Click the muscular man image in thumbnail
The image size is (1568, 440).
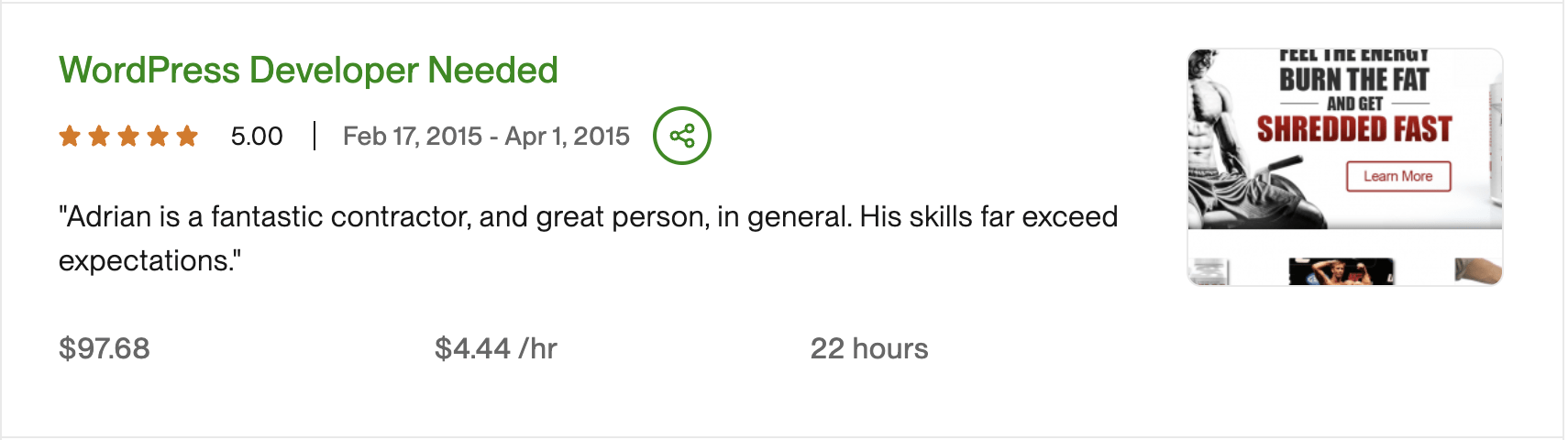tap(1224, 147)
